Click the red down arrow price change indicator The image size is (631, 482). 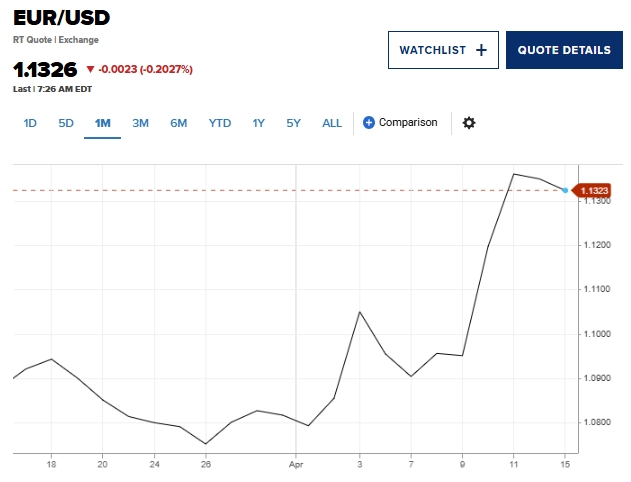point(90,70)
